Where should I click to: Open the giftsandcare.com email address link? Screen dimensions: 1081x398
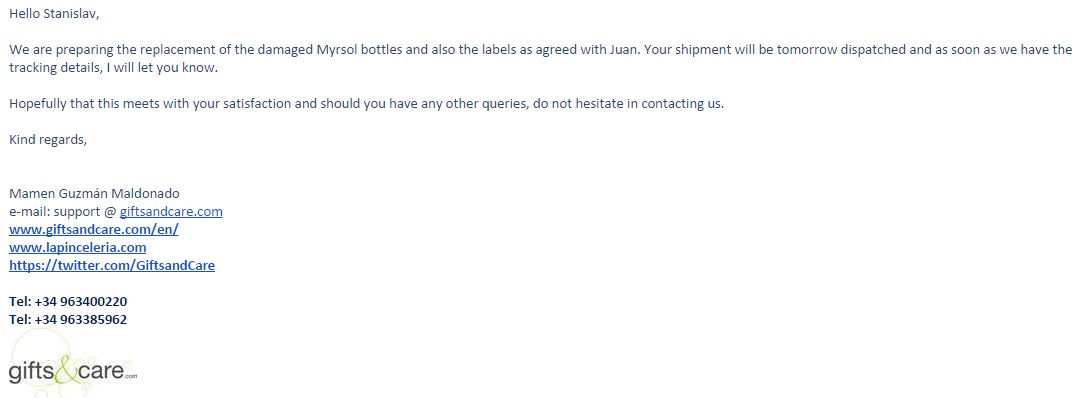171,212
